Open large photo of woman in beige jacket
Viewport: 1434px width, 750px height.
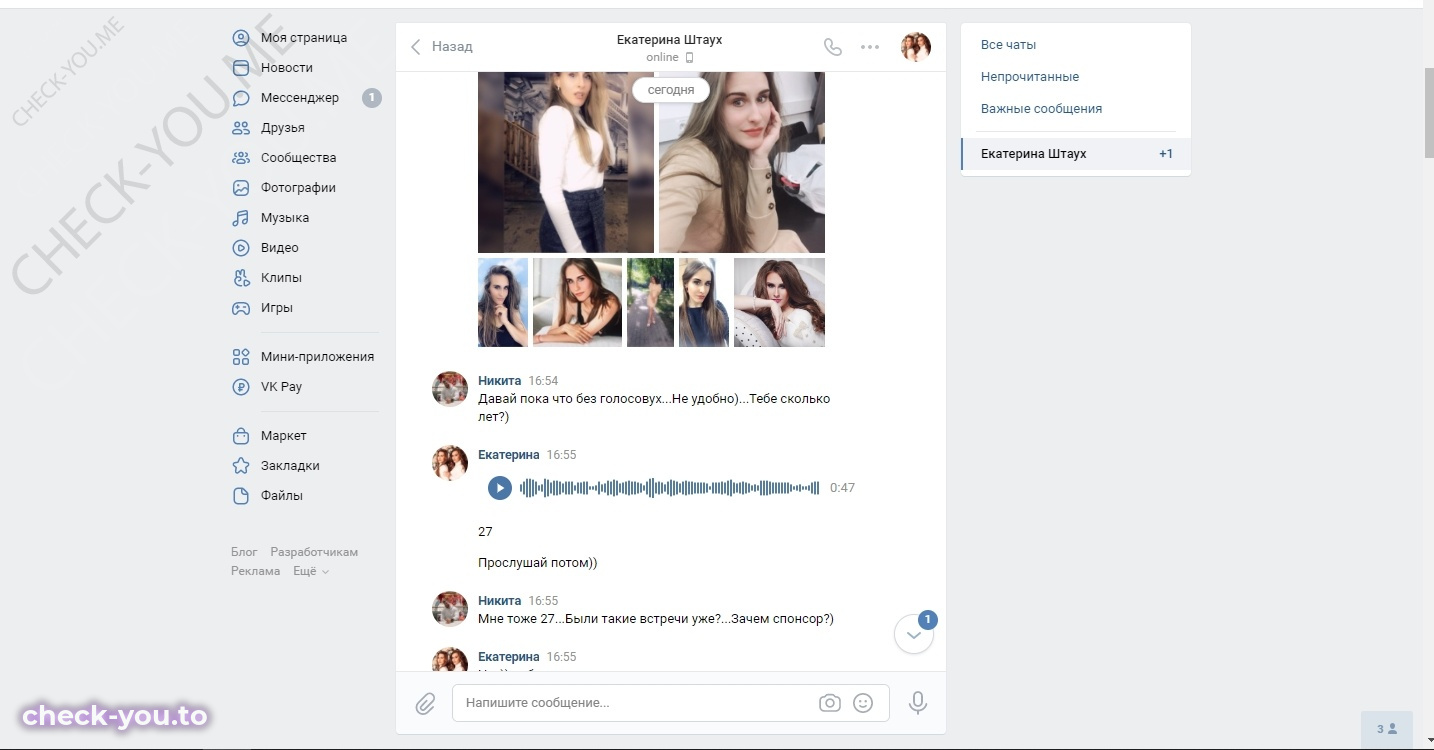point(742,162)
